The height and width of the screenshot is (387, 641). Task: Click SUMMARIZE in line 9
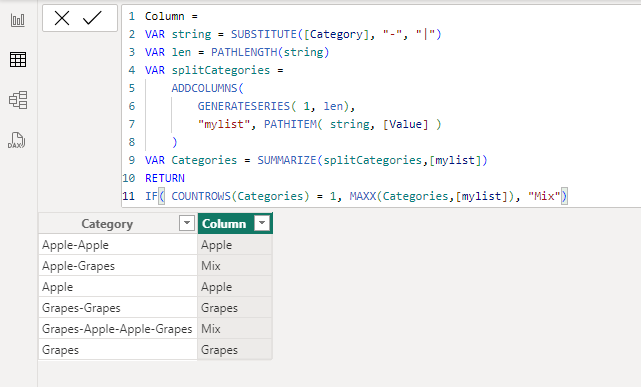tap(287, 160)
